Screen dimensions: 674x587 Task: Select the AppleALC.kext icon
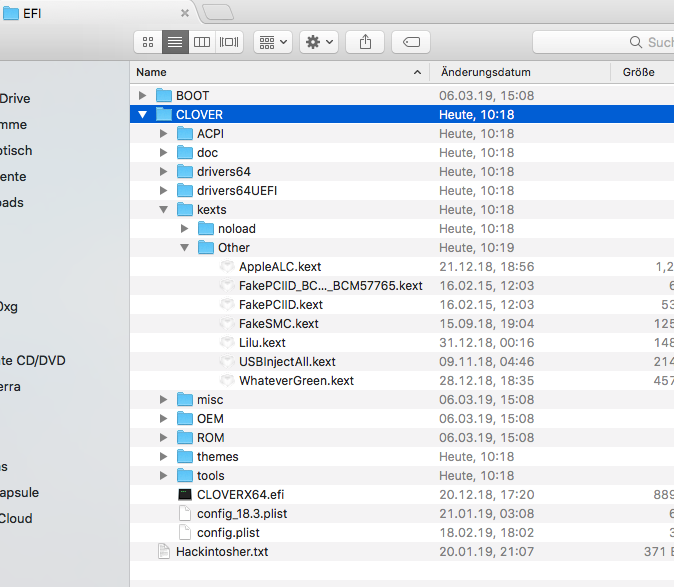click(227, 266)
